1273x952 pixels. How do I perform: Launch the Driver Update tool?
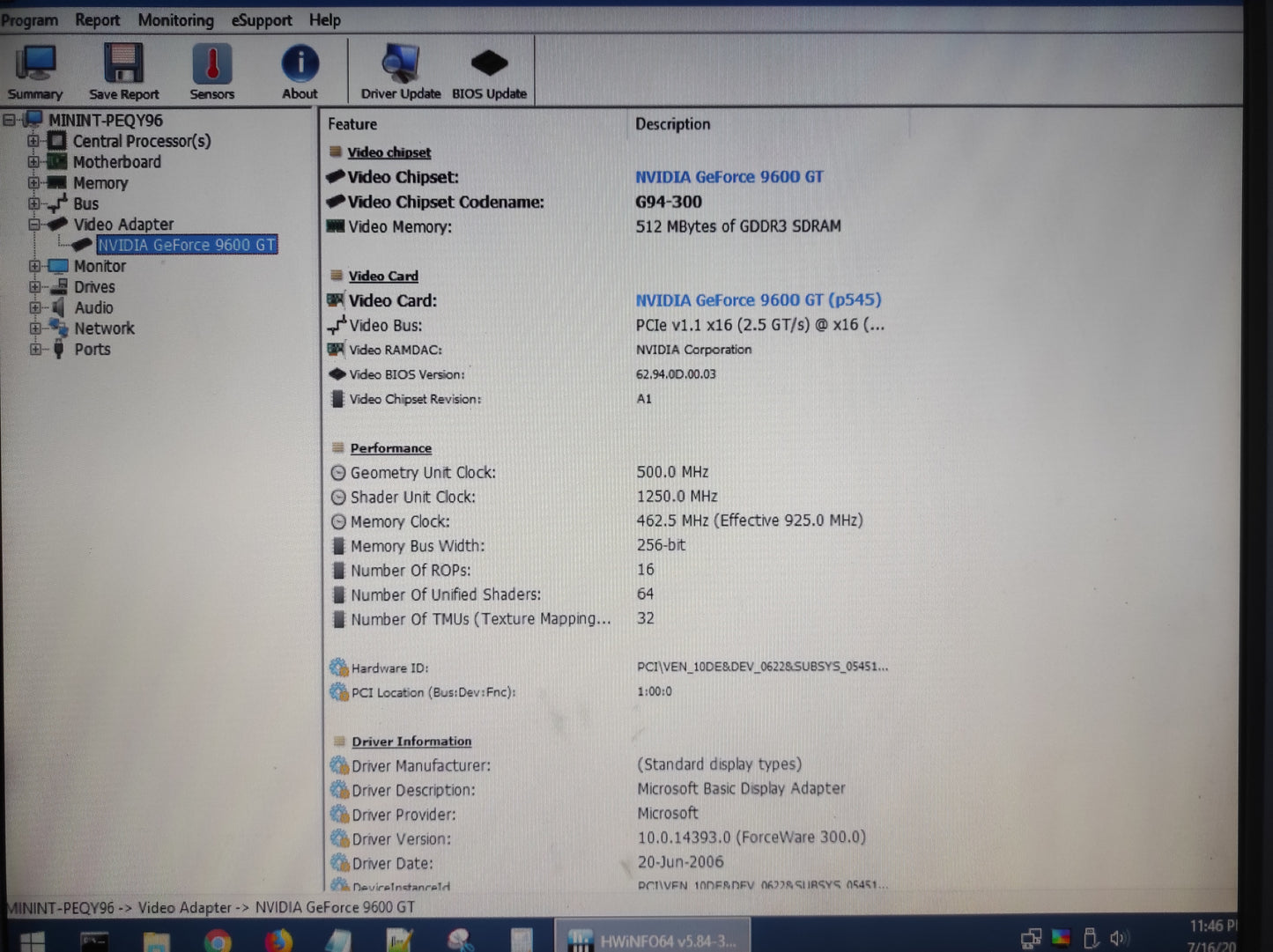401,69
